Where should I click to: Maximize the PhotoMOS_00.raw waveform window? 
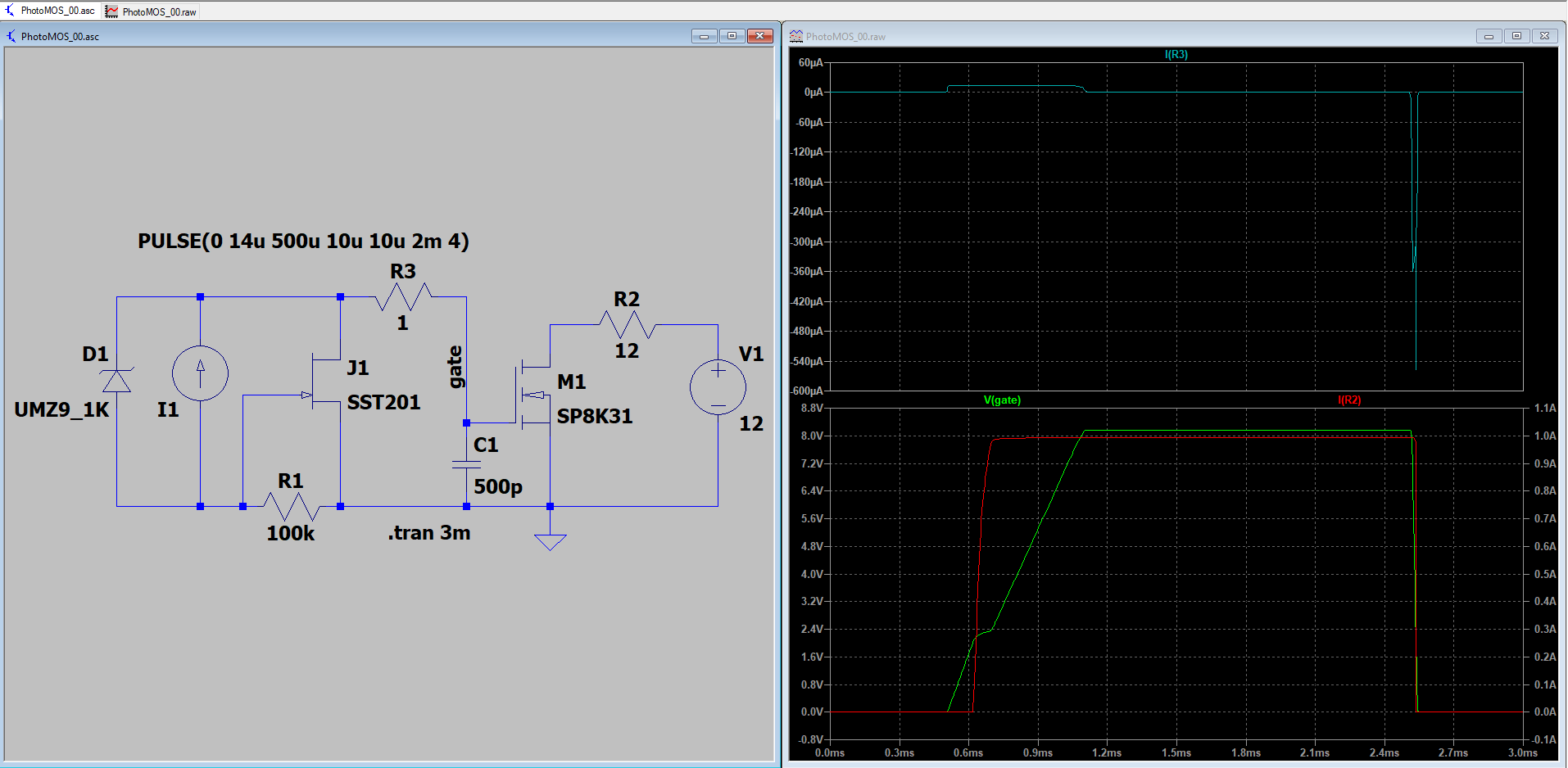1516,36
